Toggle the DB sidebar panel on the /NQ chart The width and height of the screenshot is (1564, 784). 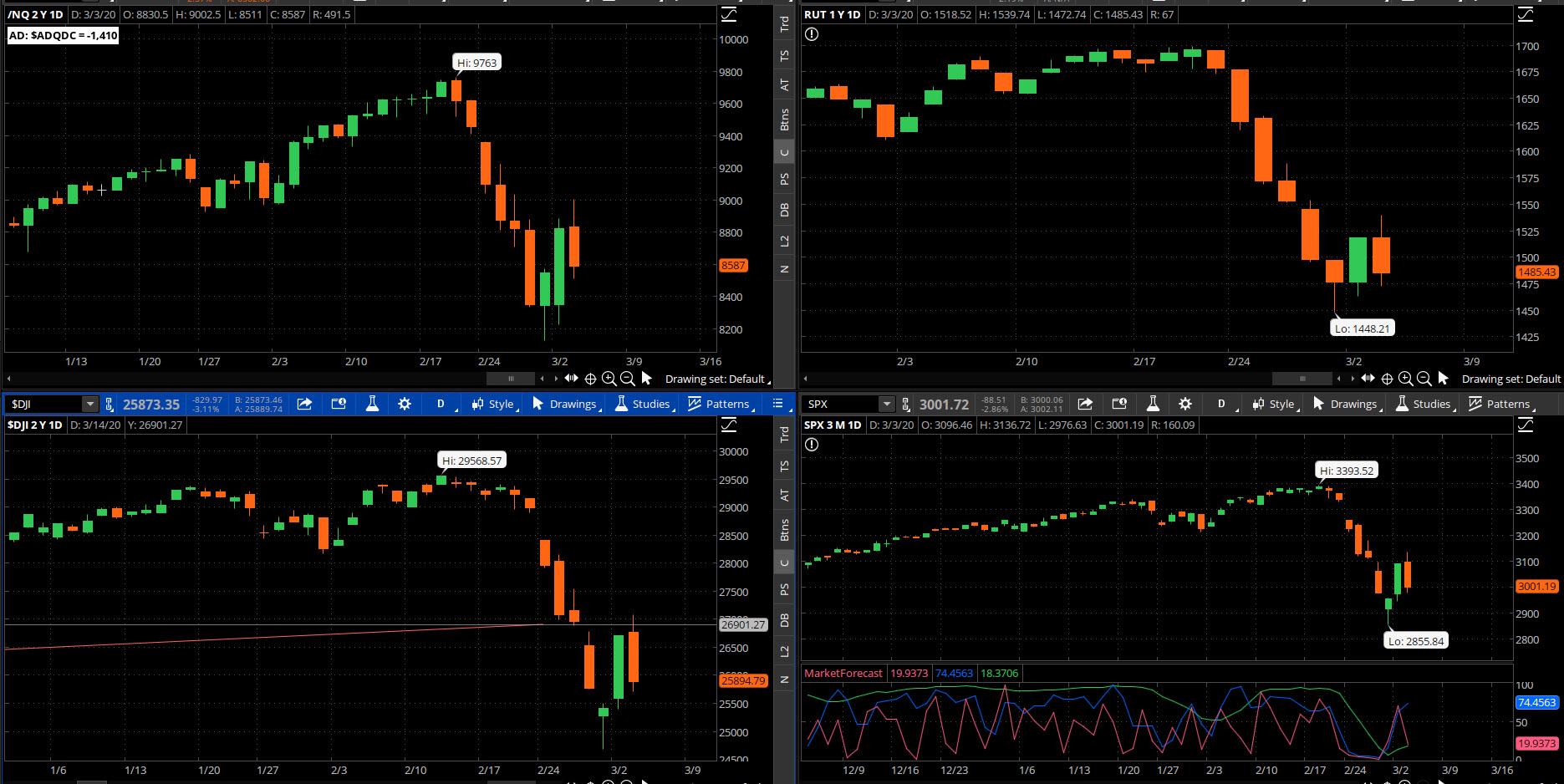[784, 210]
